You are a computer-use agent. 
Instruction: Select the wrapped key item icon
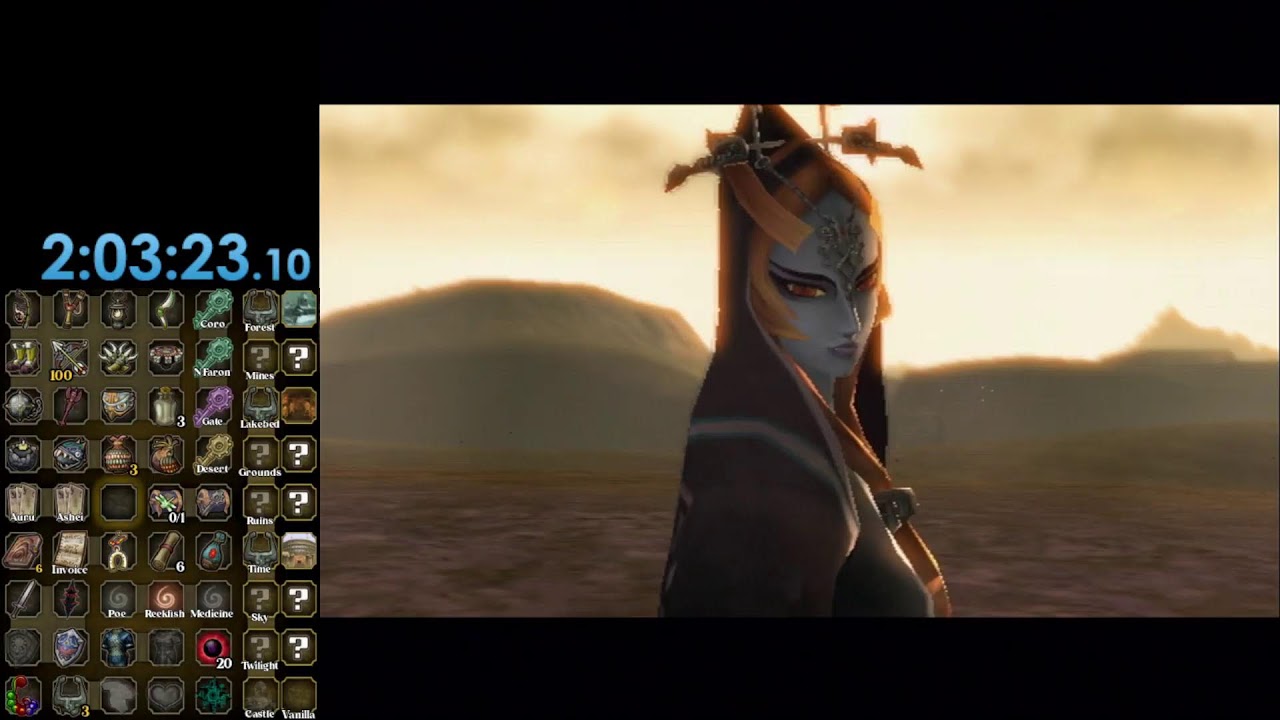tap(213, 502)
